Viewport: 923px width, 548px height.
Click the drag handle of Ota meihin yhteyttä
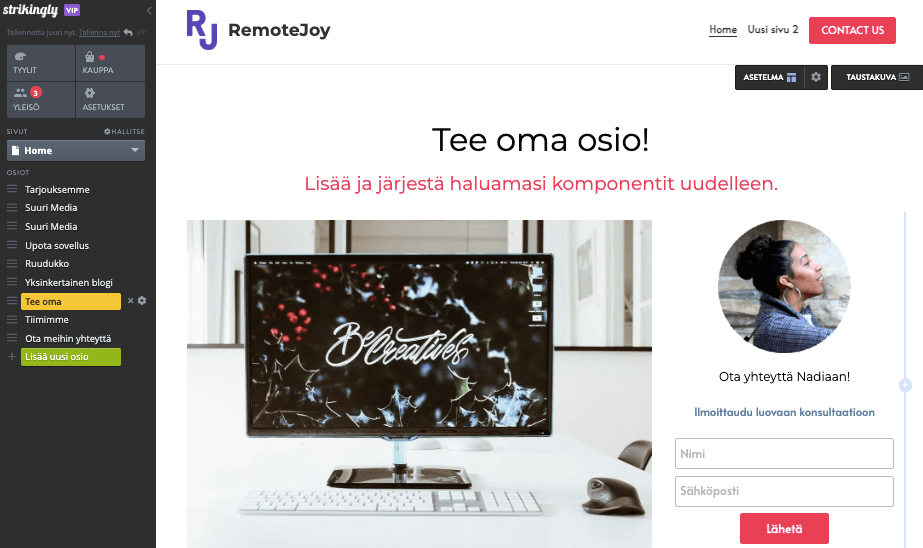click(12, 338)
